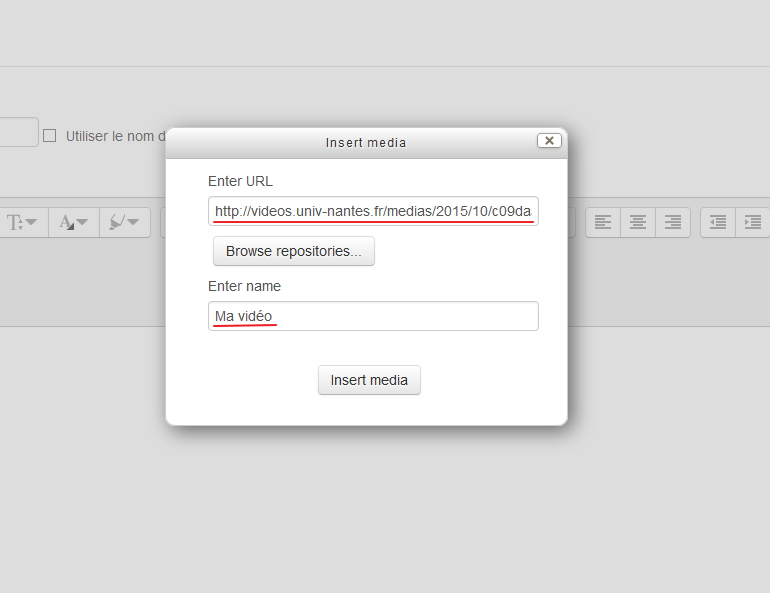Click the 'Insert media' dialog title bar
Image resolution: width=770 pixels, height=593 pixels.
(x=366, y=143)
